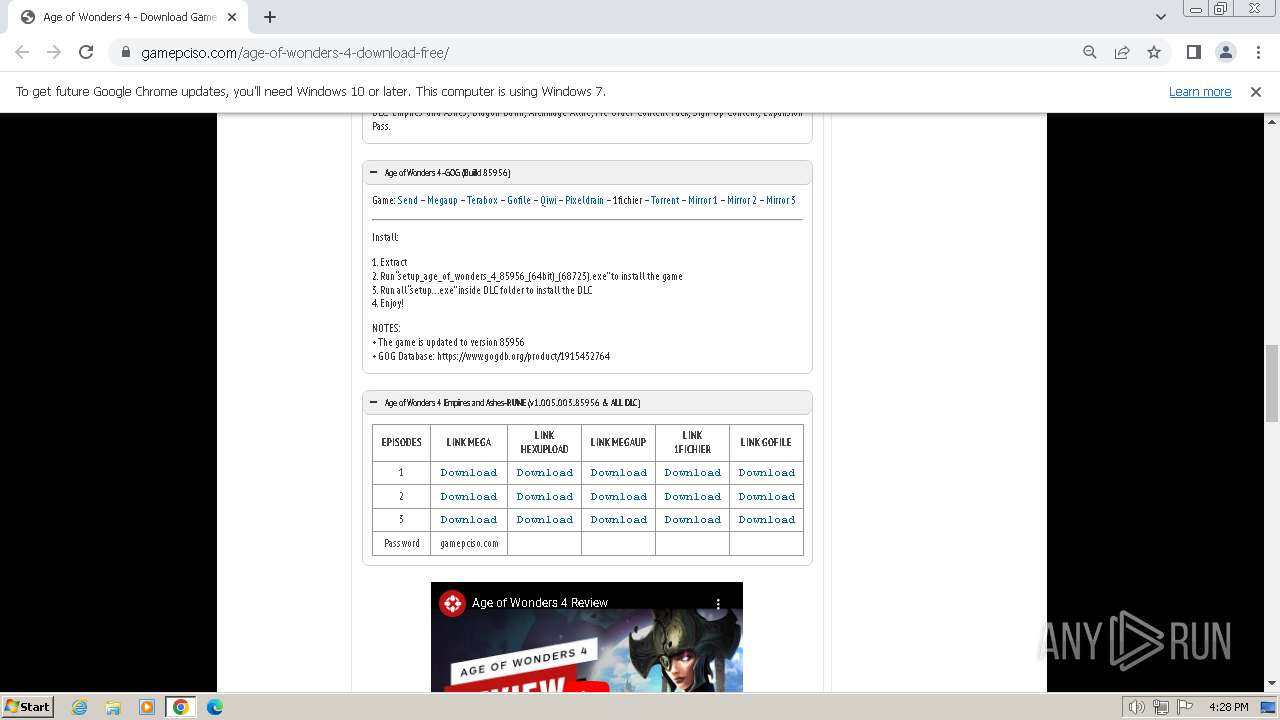This screenshot has width=1280, height=720.
Task: Open the Windows Start menu
Action: tap(27, 706)
